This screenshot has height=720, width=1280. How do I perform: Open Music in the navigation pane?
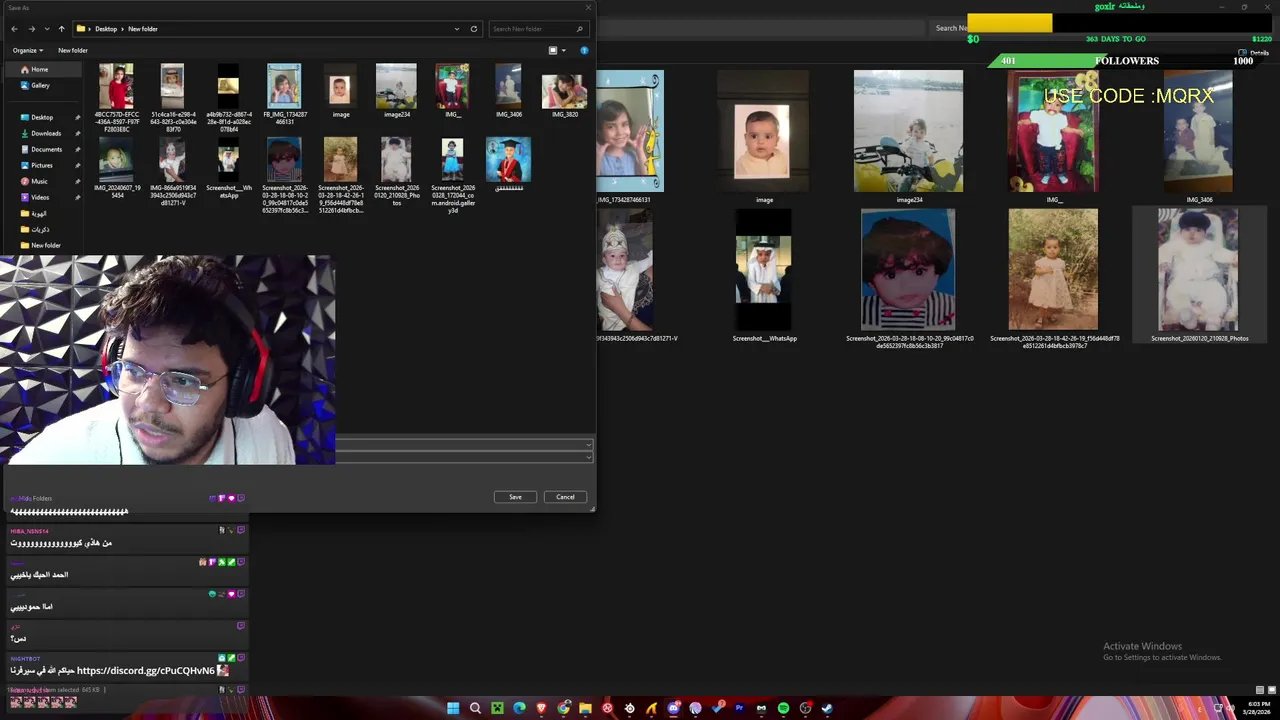(39, 181)
